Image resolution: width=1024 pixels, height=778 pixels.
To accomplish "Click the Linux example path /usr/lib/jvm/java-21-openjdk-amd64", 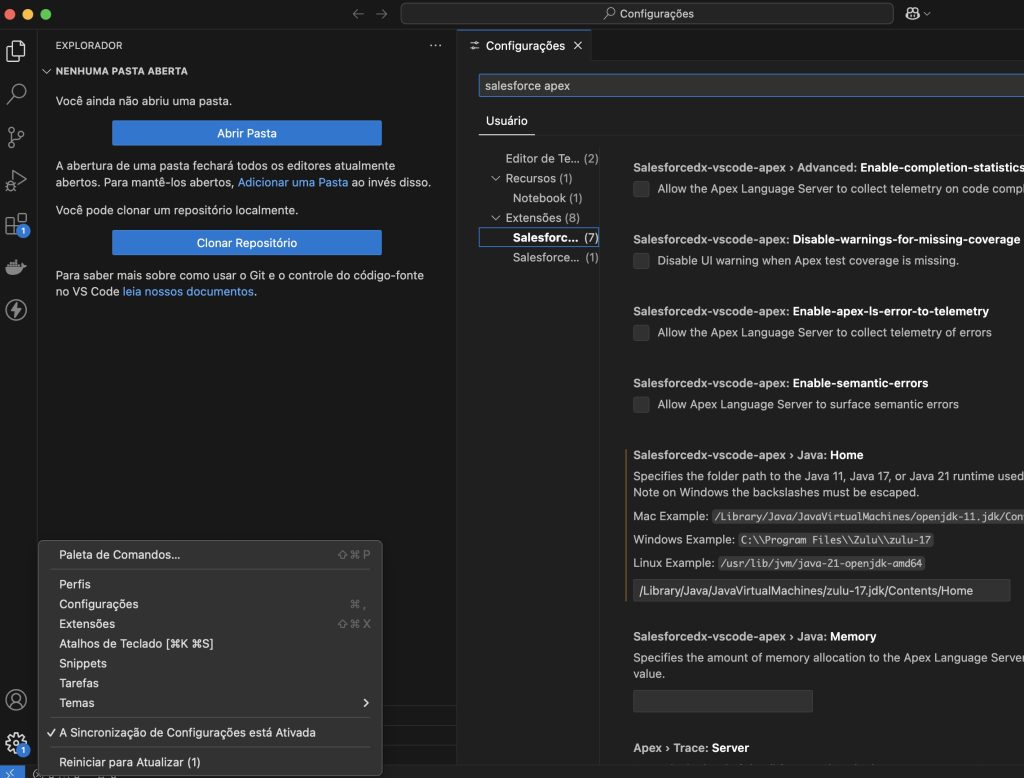I will tap(821, 563).
